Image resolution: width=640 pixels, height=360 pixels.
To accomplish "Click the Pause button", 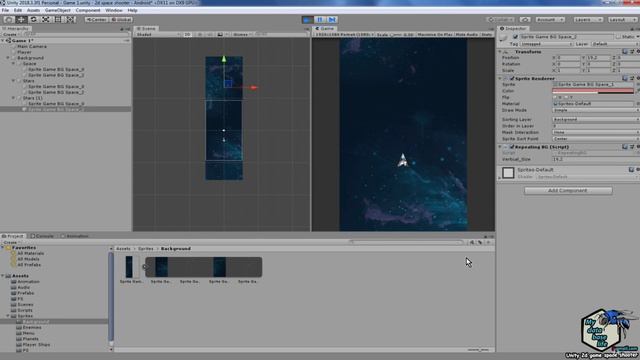I will 320,19.
